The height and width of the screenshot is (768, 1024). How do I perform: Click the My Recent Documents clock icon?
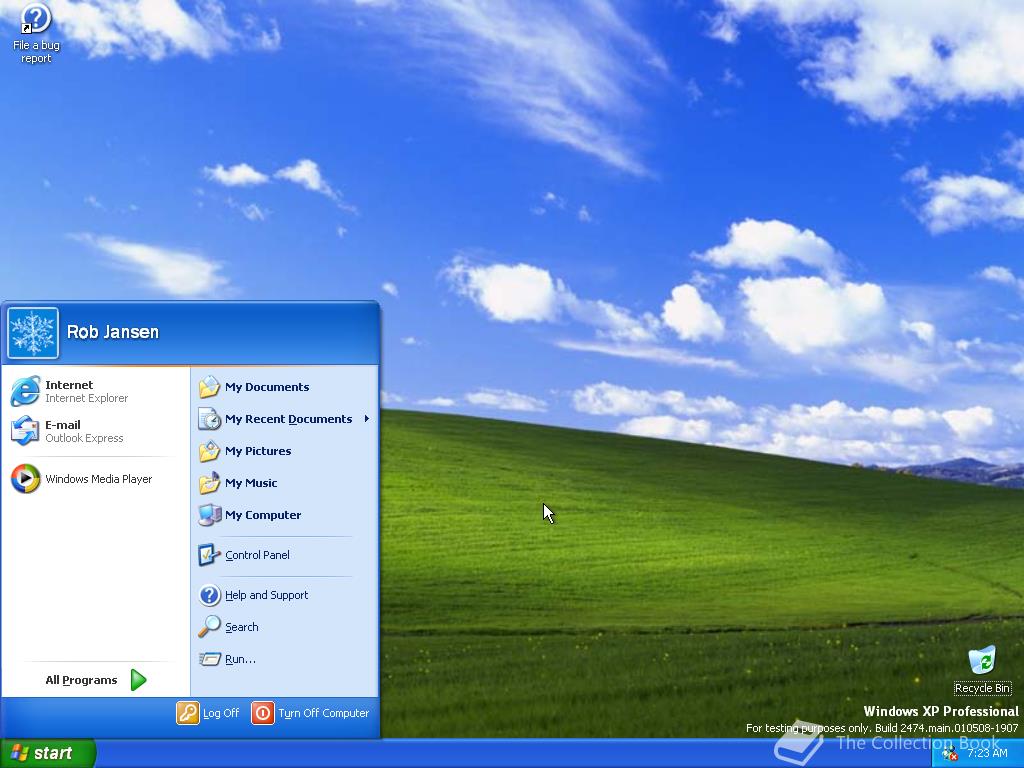click(x=209, y=419)
